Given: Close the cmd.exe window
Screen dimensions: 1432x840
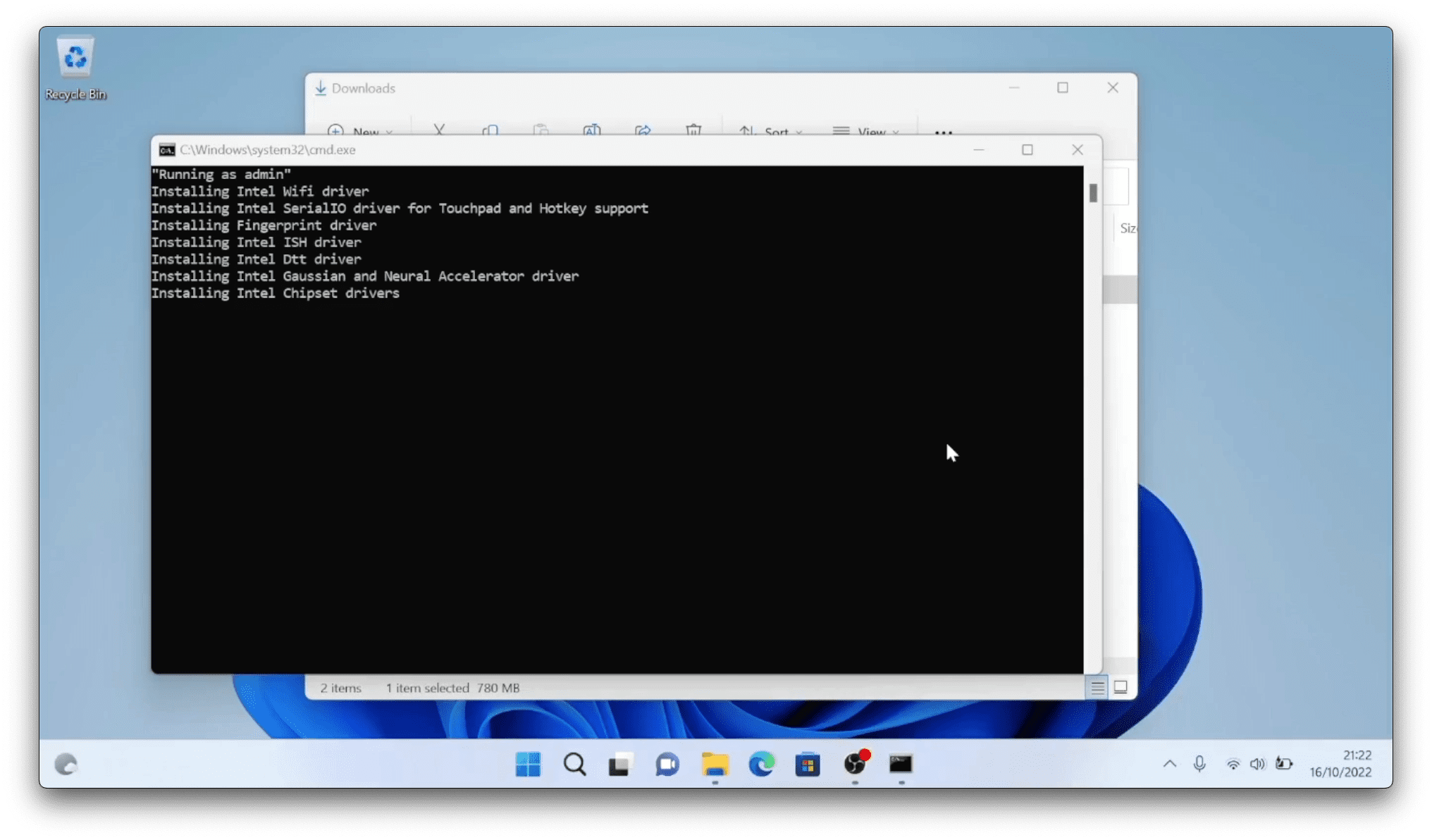Looking at the screenshot, I should [x=1078, y=150].
